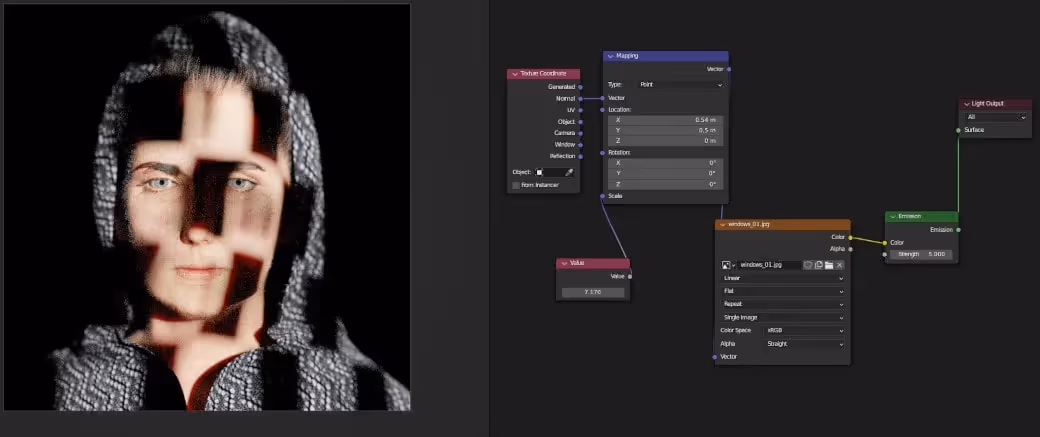Click the fake user shield icon
1040x437 pixels.
(x=808, y=265)
